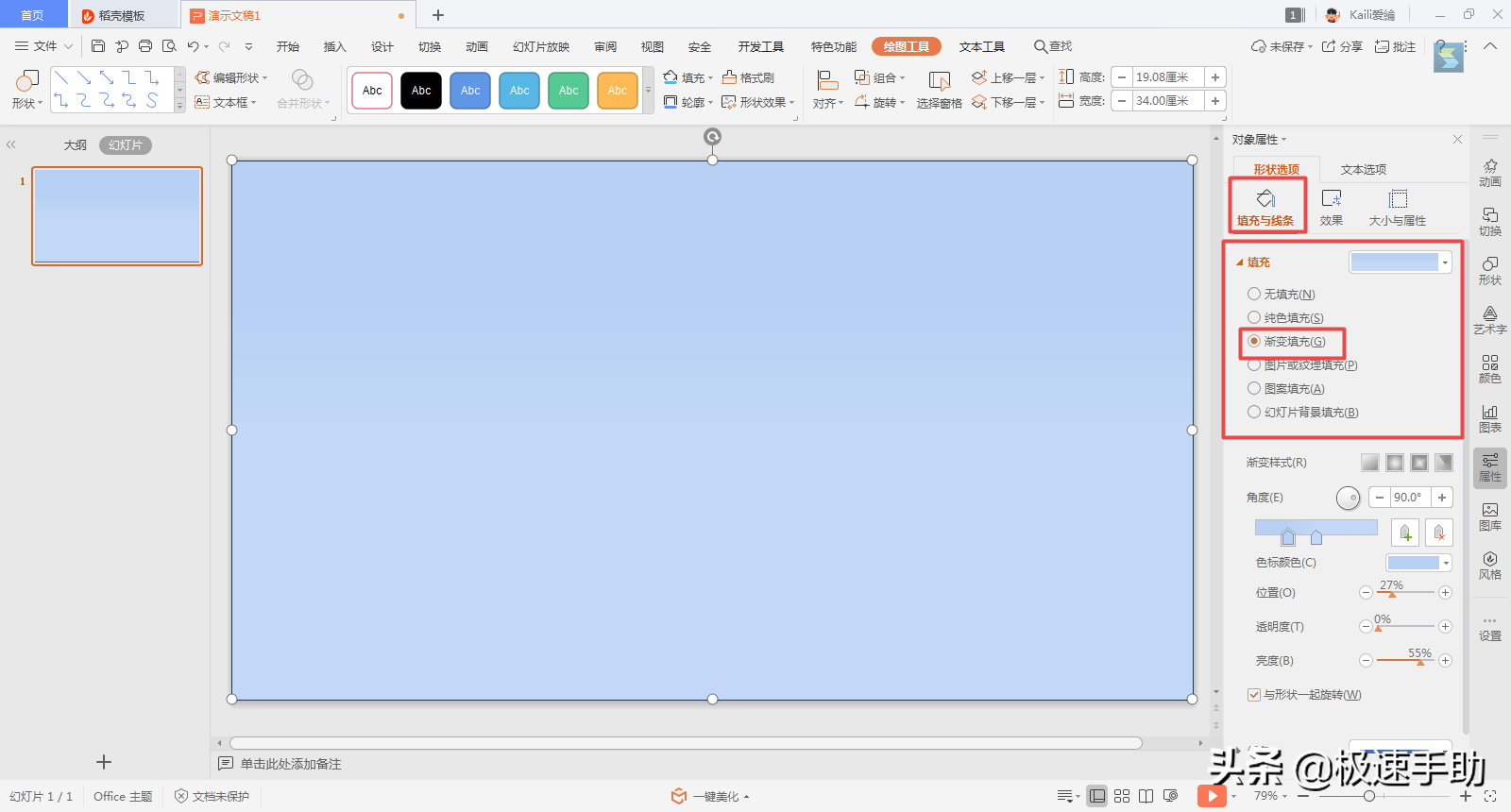Open the stop color (色标颜色) dropdown

1445,563
